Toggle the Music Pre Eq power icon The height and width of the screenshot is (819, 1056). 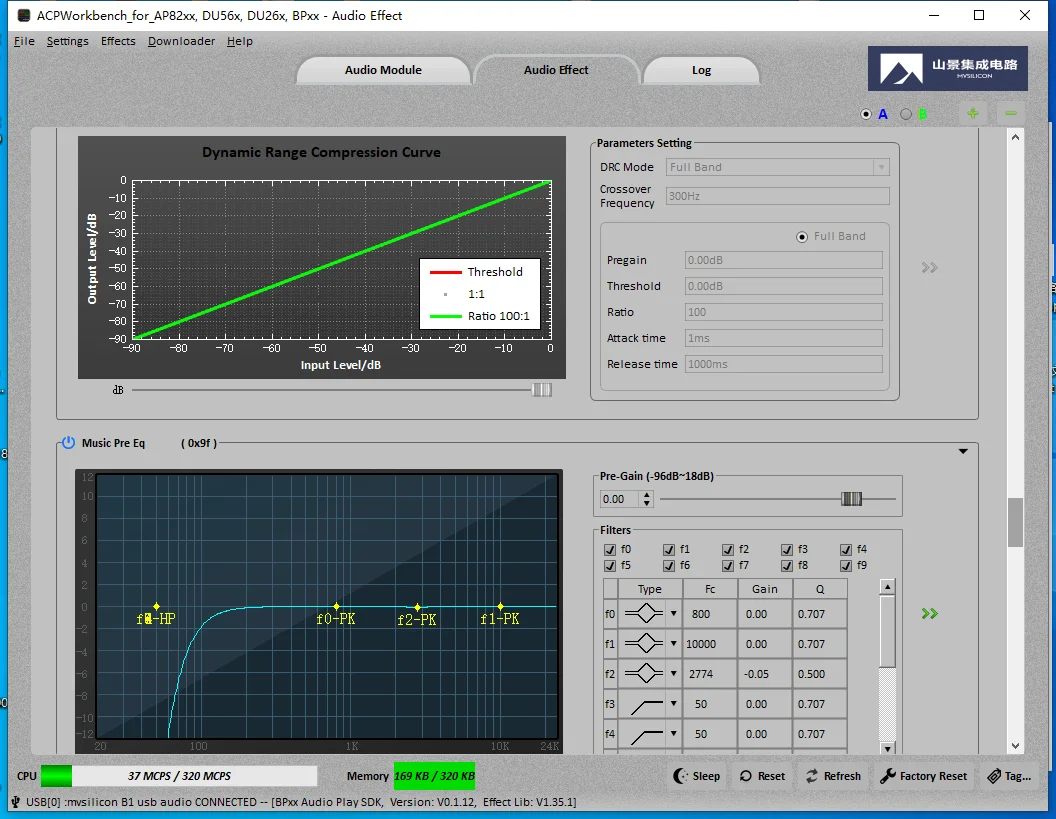click(68, 443)
